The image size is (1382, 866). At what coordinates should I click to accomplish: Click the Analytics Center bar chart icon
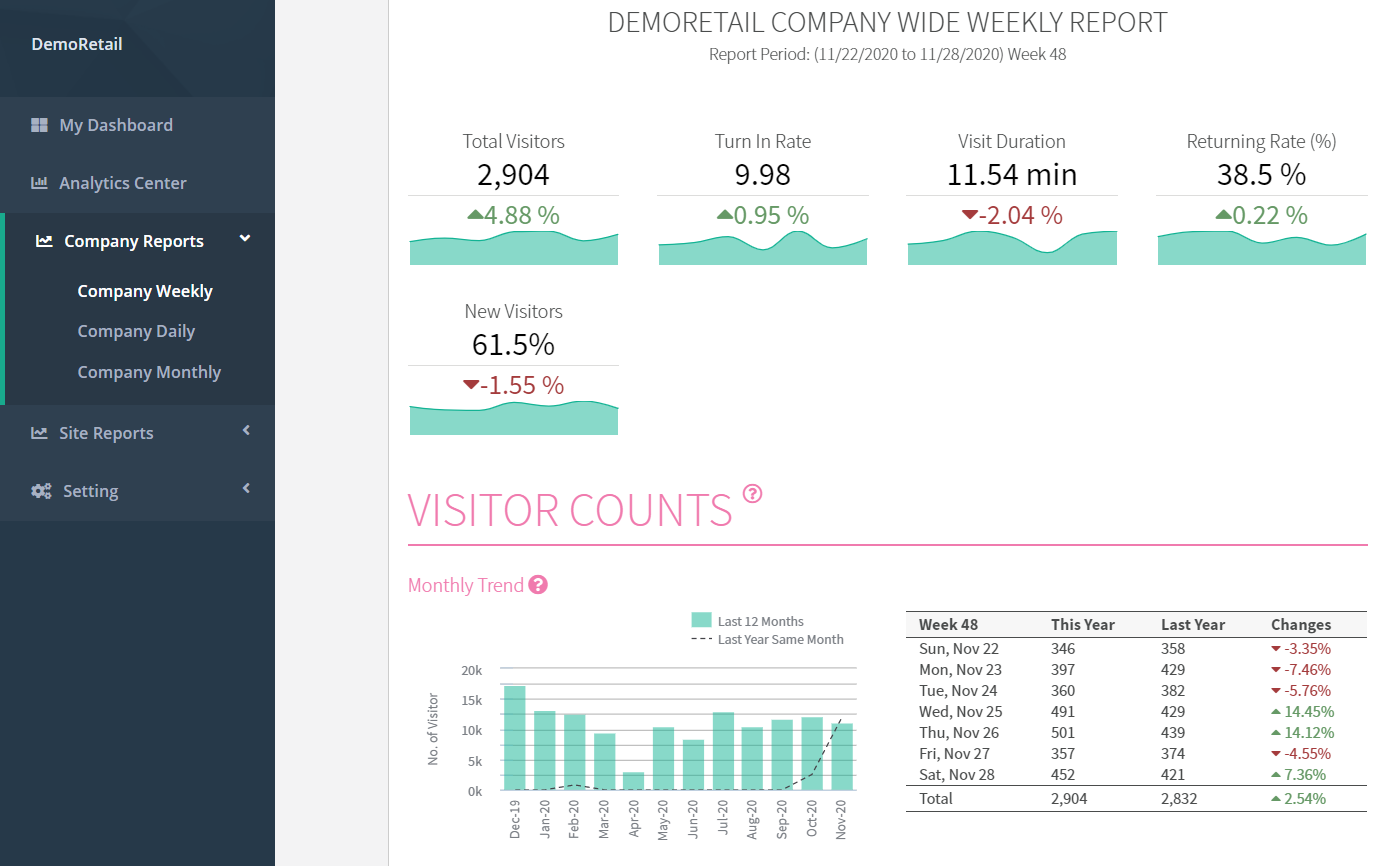click(40, 183)
